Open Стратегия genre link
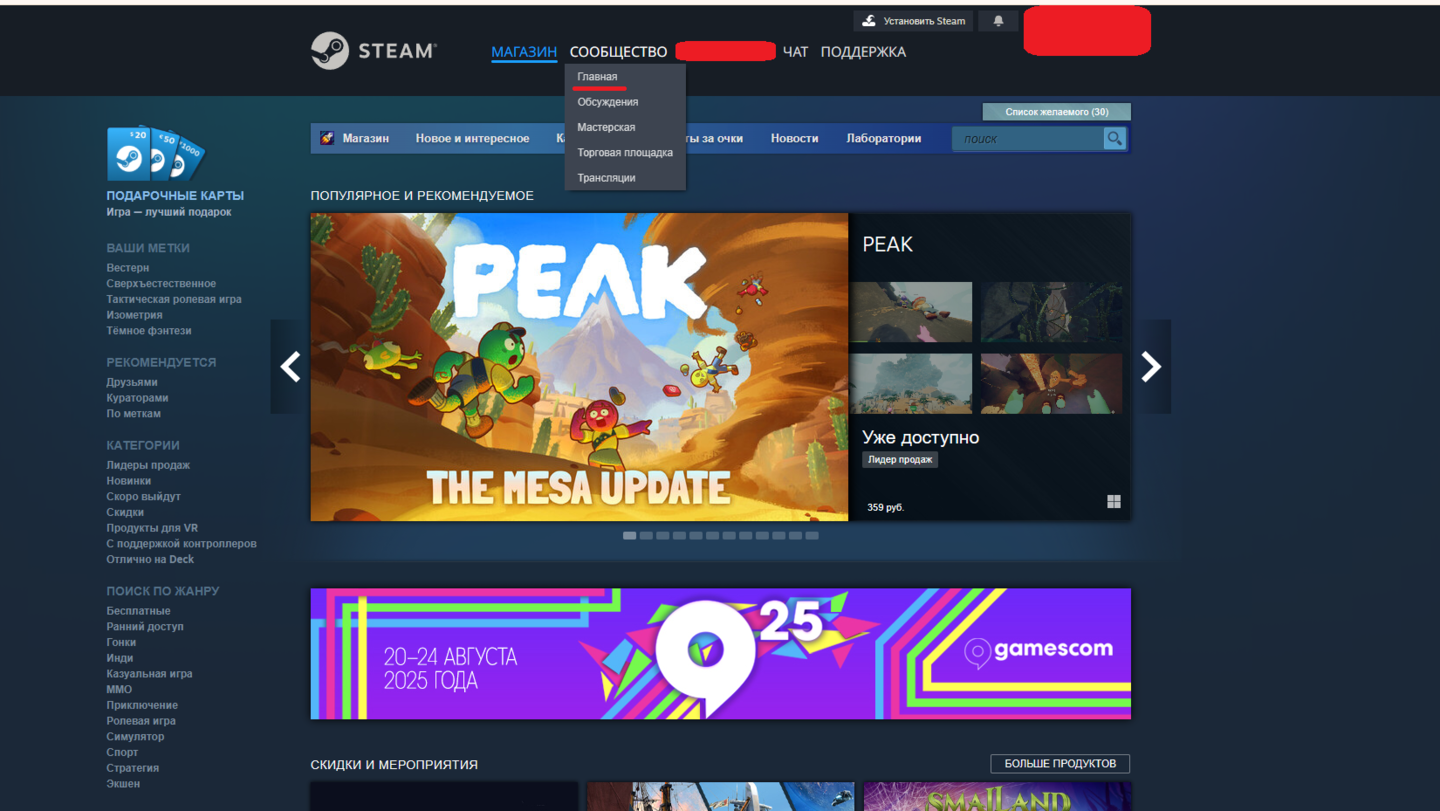This screenshot has height=811, width=1440. [x=133, y=768]
